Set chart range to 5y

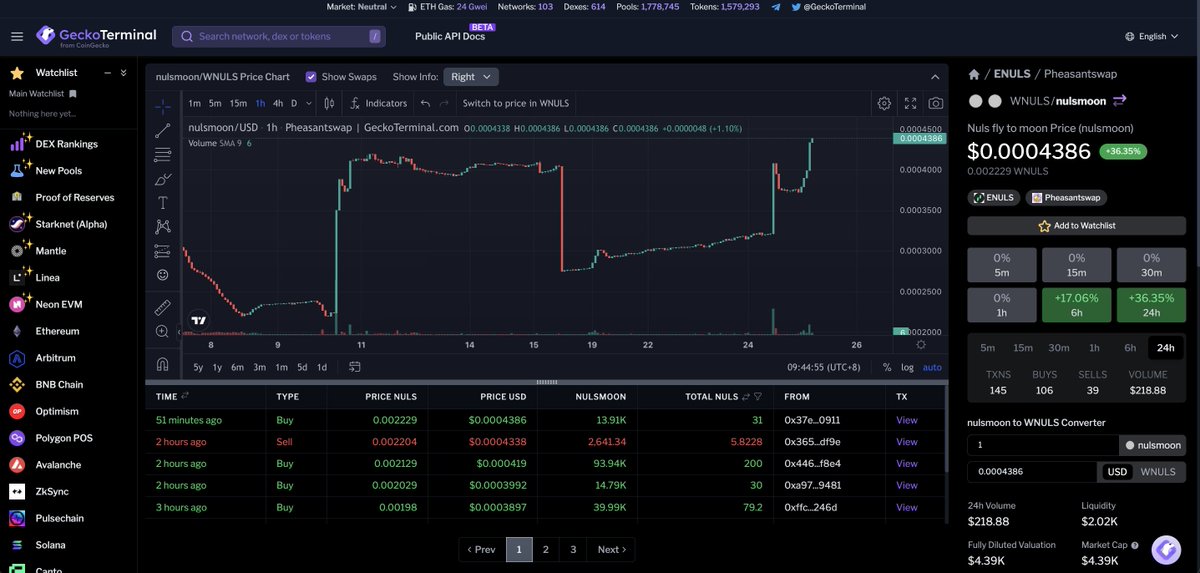click(x=198, y=367)
